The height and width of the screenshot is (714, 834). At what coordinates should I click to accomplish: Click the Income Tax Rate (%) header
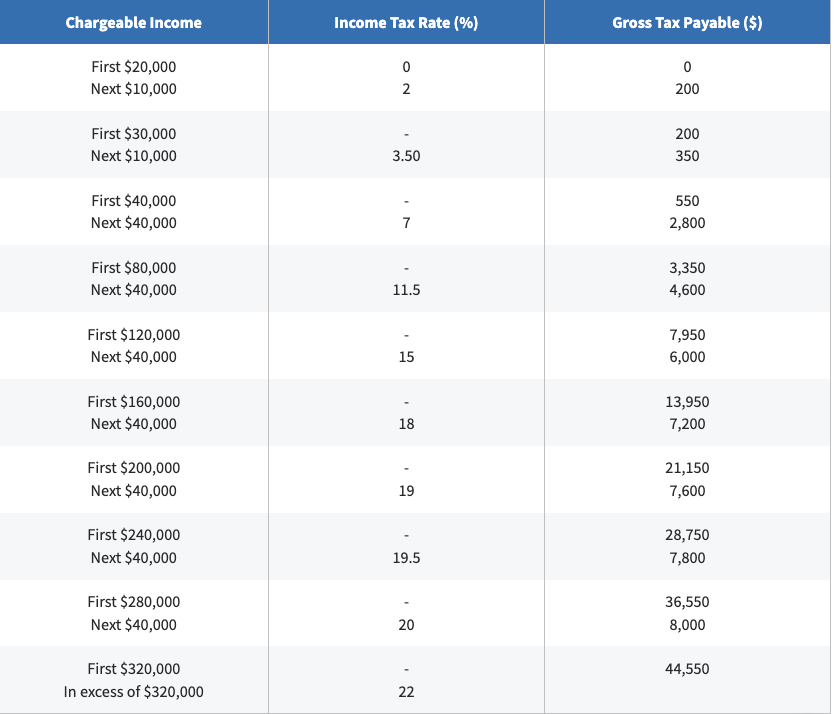pyautogui.click(x=406, y=23)
